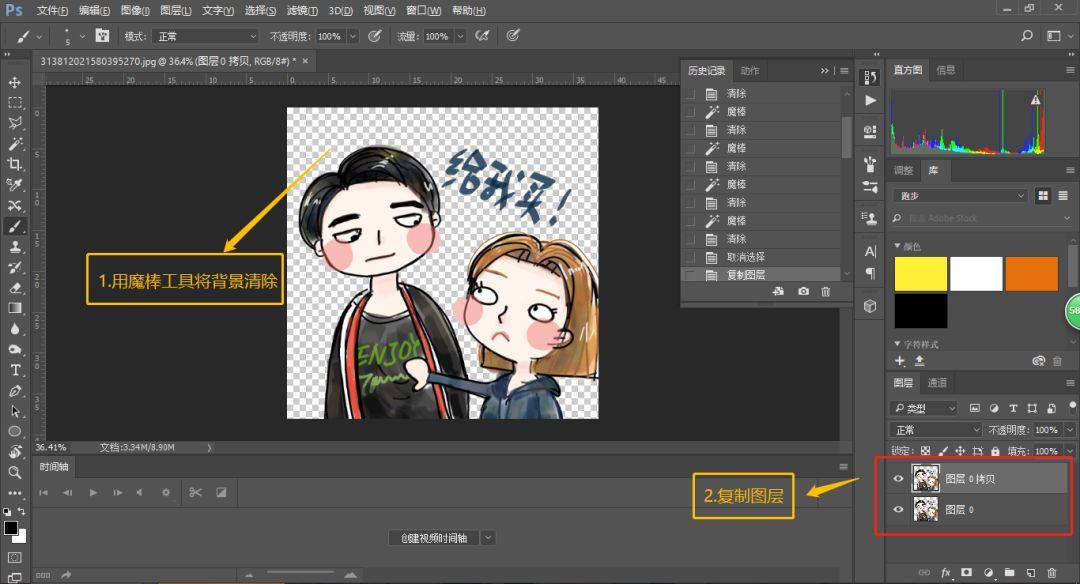Select the Zoom tool in the toolbox

(x=14, y=472)
